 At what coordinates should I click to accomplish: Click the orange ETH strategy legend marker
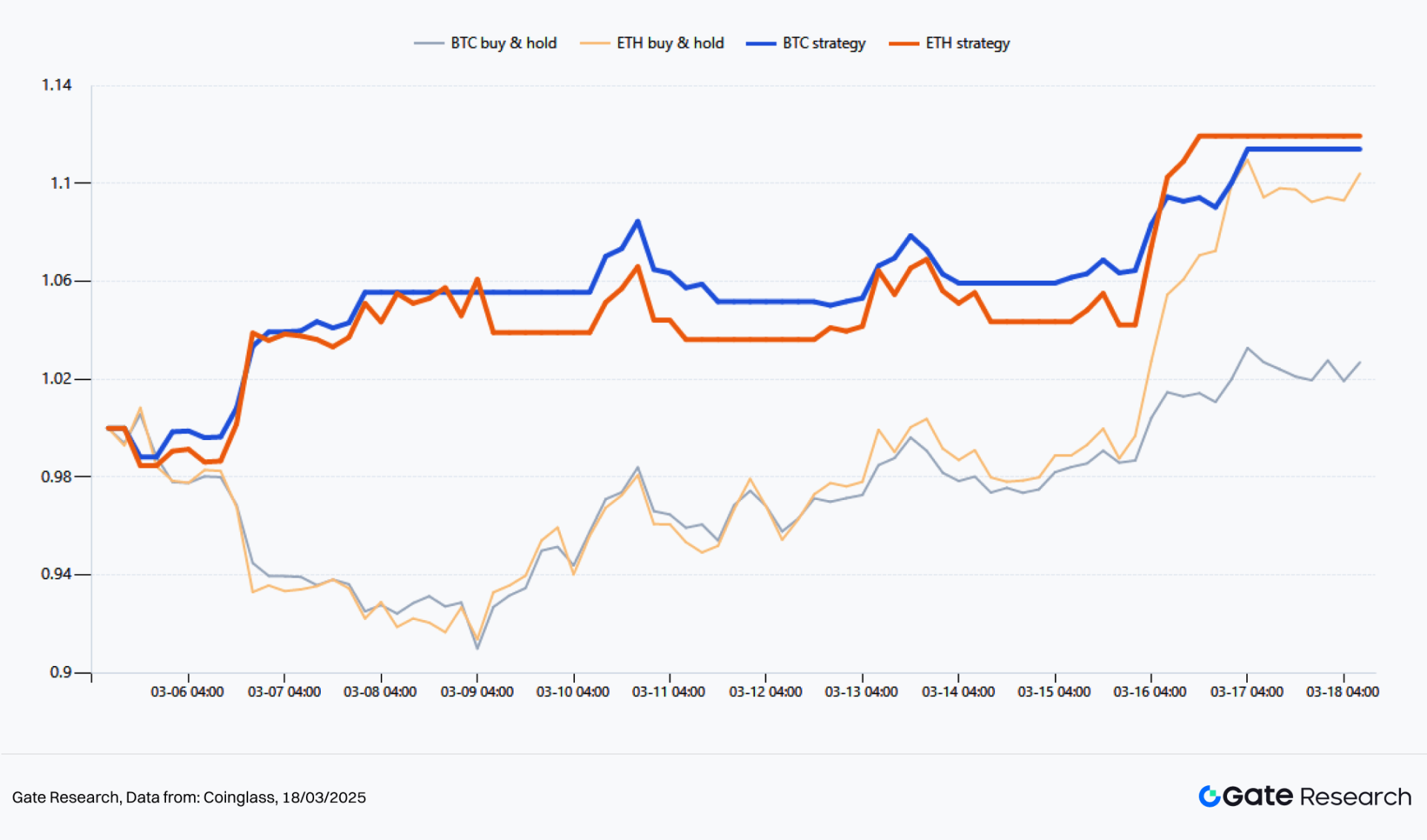(903, 44)
